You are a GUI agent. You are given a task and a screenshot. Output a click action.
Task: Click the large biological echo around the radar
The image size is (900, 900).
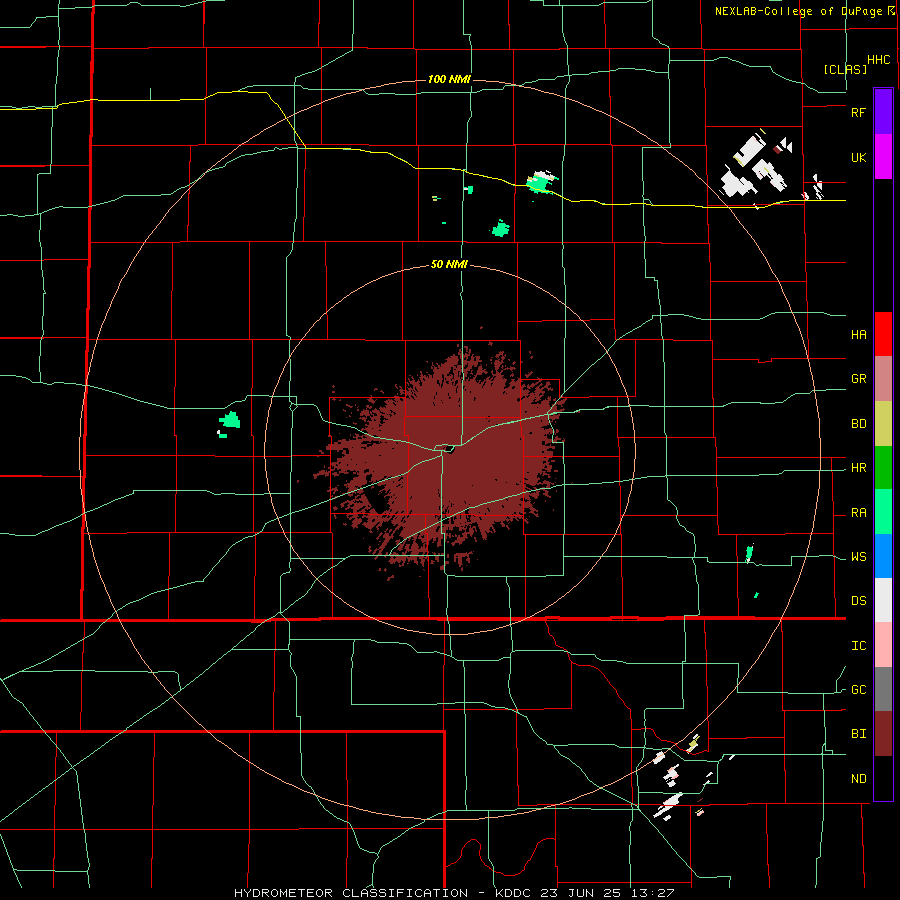coord(442,459)
